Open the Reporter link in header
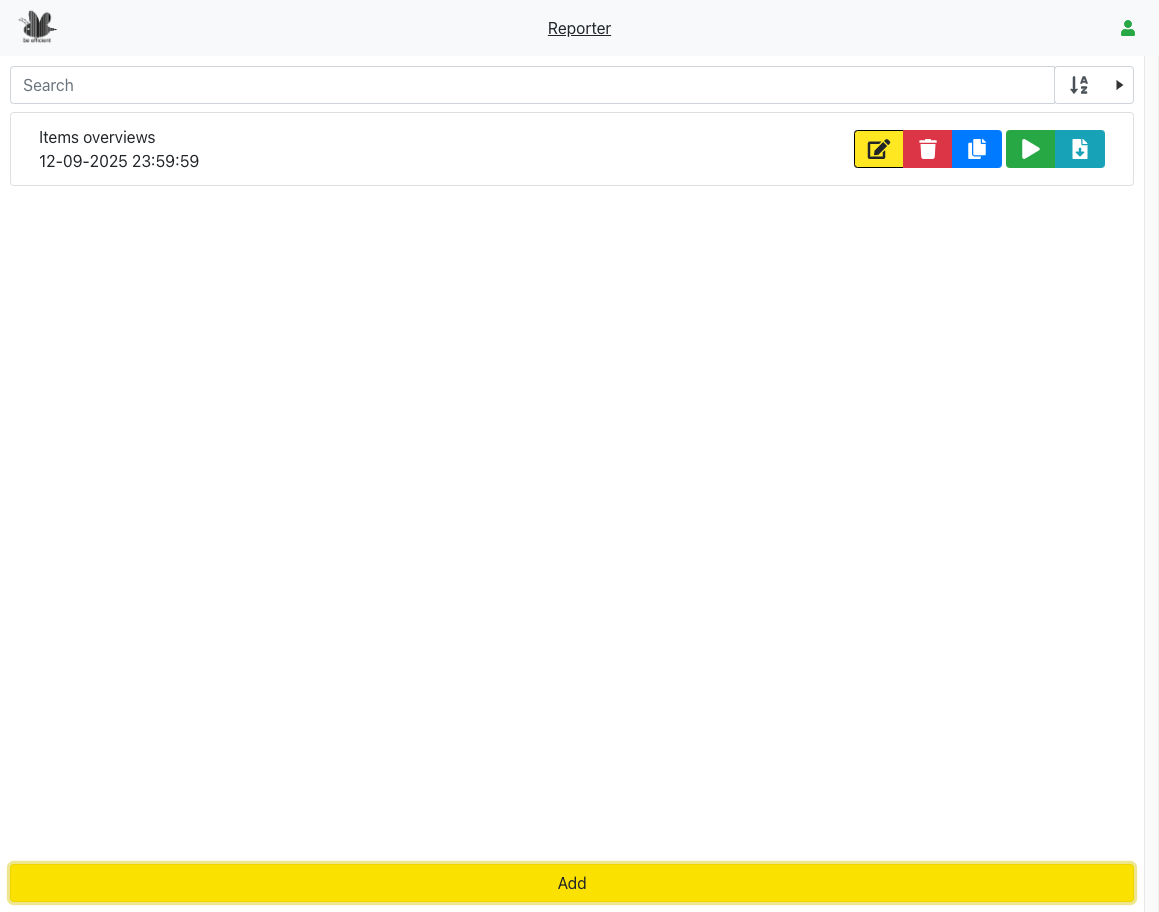The image size is (1159, 912). click(x=579, y=29)
